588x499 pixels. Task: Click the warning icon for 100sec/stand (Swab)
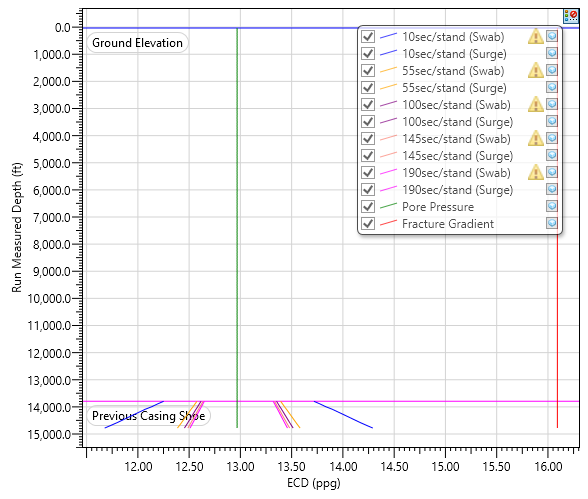pos(536,105)
